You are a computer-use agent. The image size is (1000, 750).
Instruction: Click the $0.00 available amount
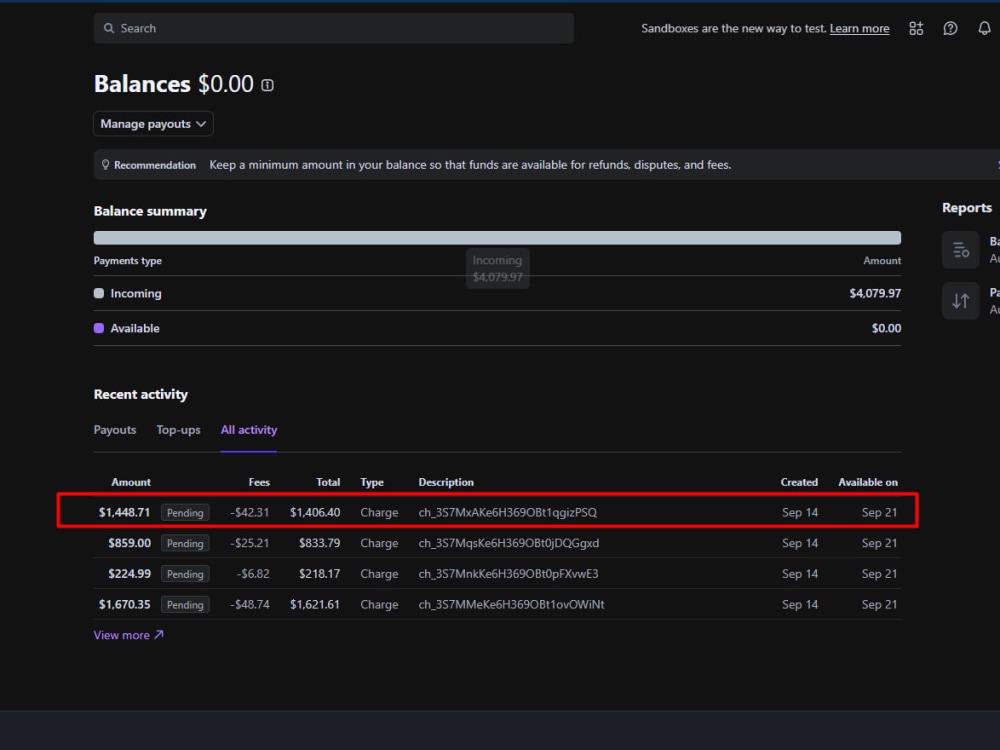coord(886,328)
